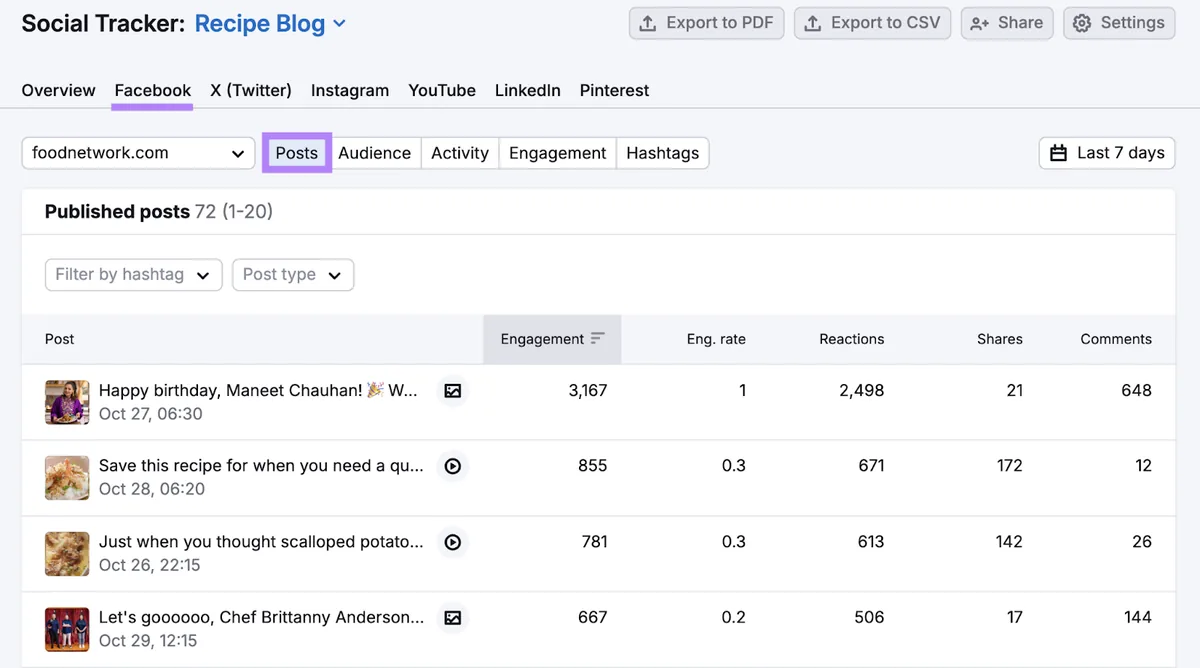
Task: Export the report to PDF
Action: click(706, 23)
